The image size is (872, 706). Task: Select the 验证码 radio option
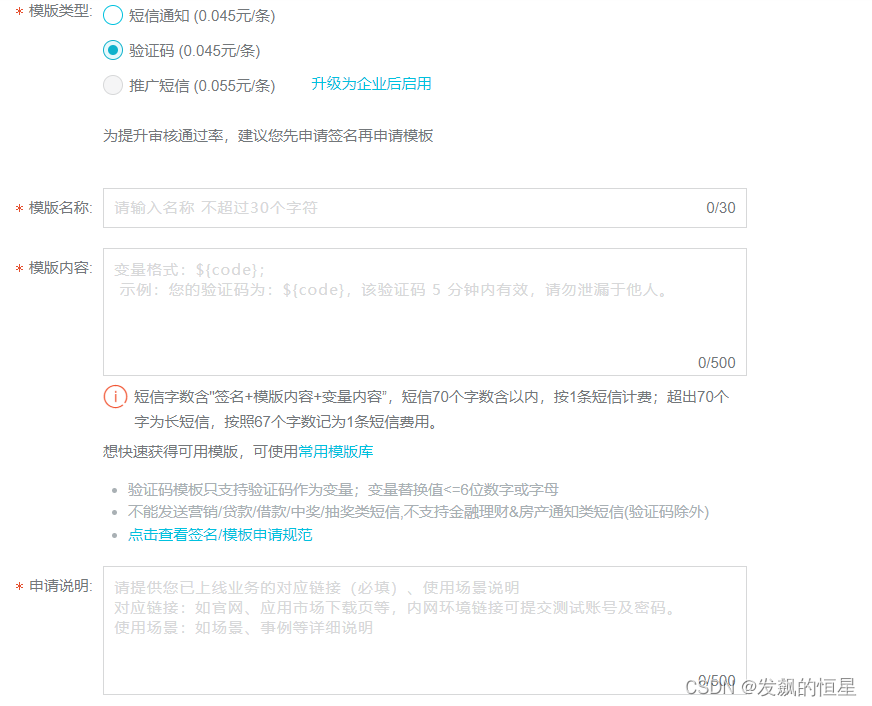coord(113,49)
